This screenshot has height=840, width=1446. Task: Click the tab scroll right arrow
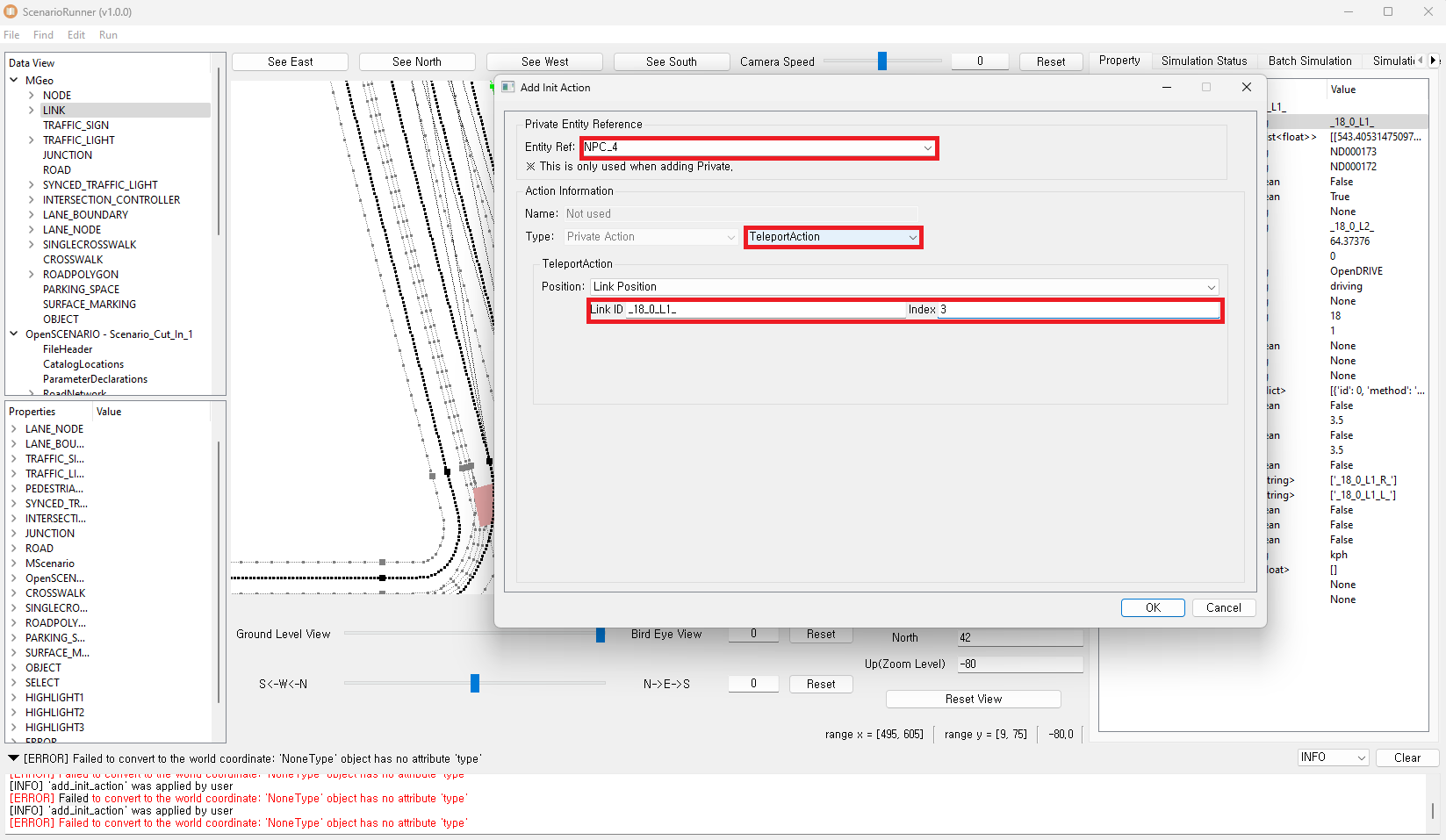1435,61
